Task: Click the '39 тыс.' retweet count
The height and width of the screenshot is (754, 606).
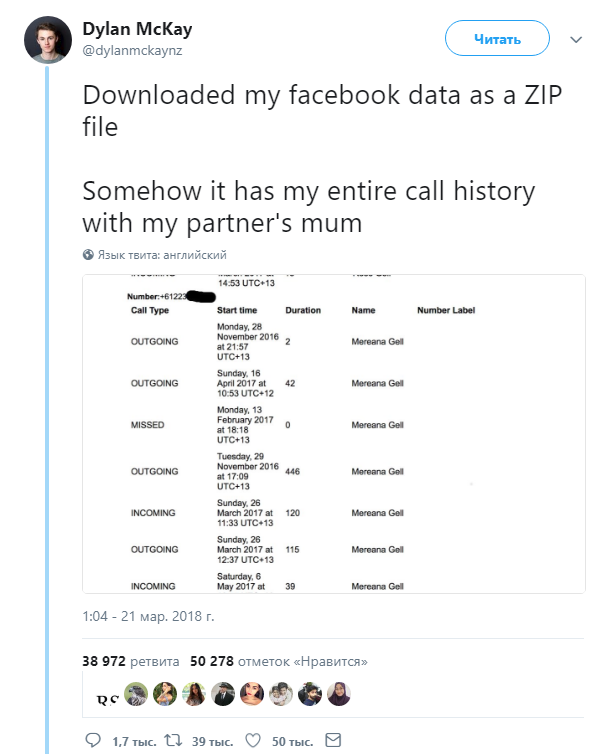Action: coord(212,741)
